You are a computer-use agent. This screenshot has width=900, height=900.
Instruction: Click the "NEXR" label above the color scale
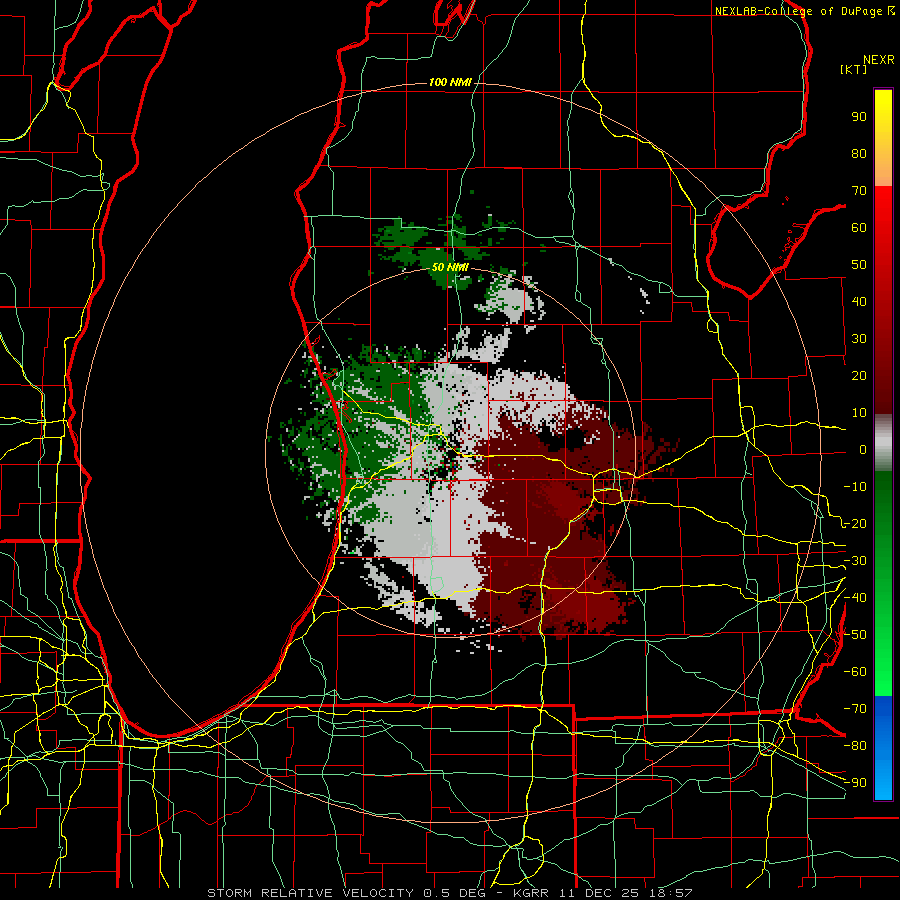(879, 60)
